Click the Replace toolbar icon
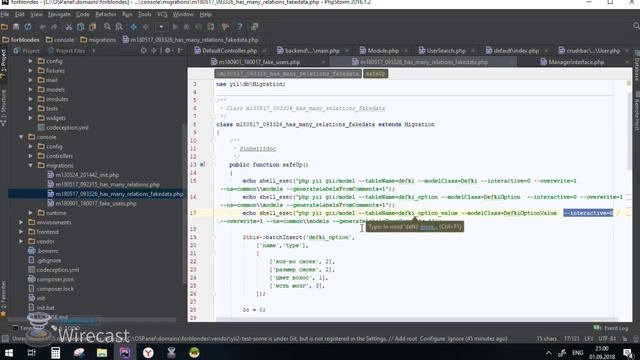Screen dimensions: 640x360 point(119,27)
